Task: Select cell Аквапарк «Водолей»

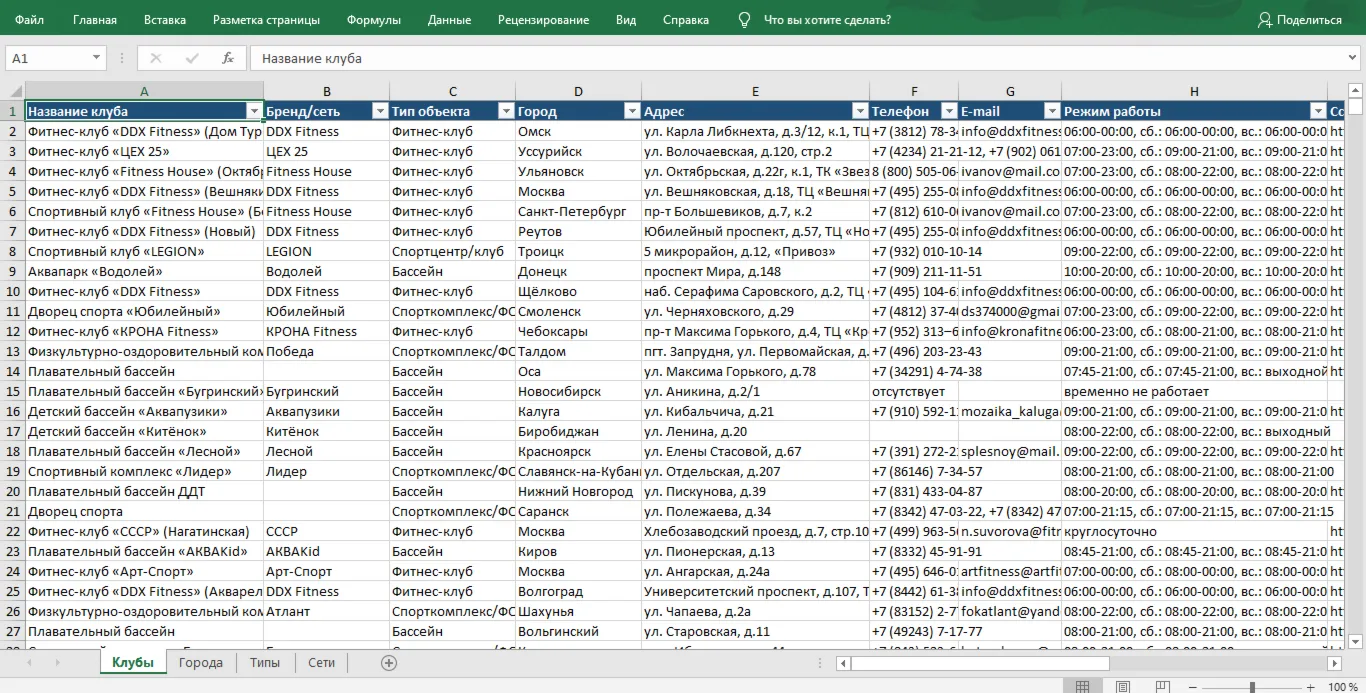Action: [x=144, y=271]
